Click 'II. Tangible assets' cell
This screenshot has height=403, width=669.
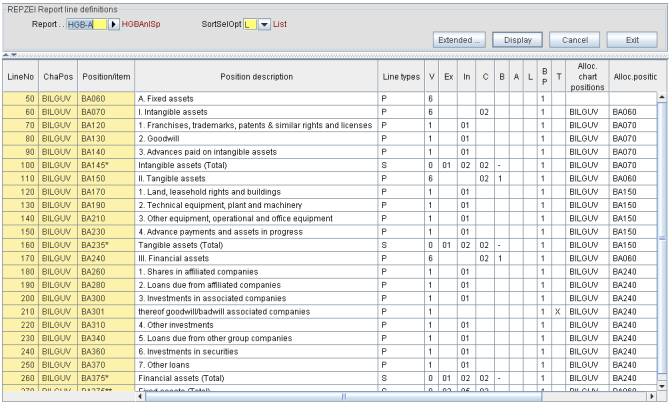[x=256, y=178]
